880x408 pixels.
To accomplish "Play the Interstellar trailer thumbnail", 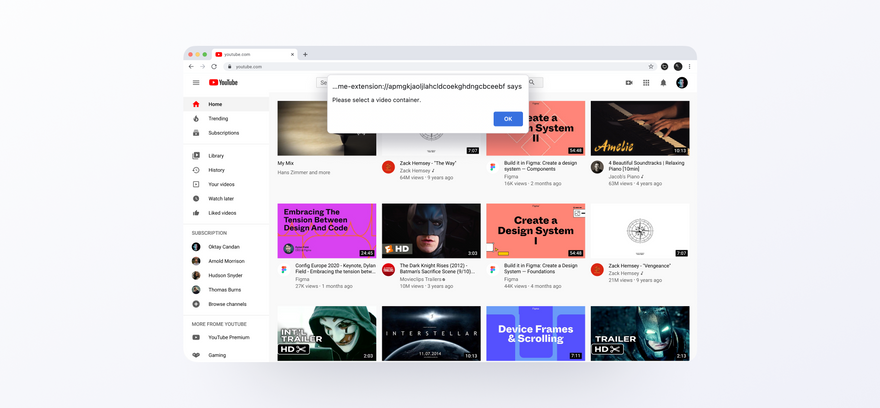I will (x=431, y=333).
